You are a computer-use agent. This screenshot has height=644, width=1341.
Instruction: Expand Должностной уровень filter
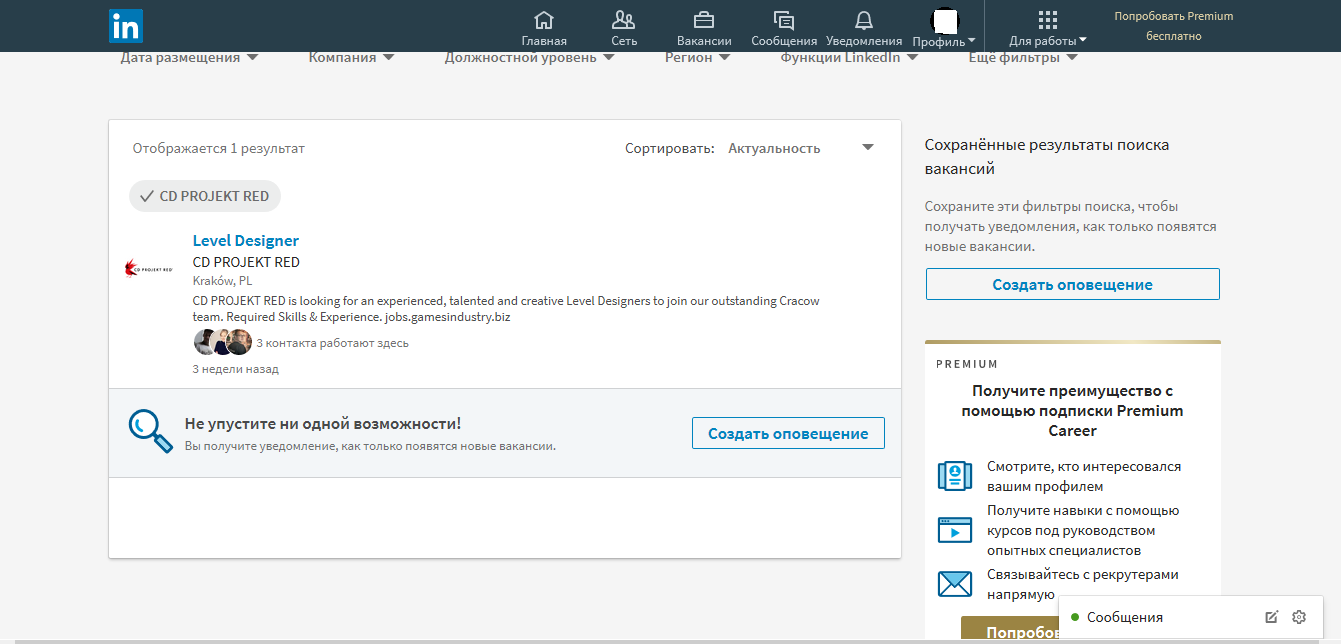529,57
